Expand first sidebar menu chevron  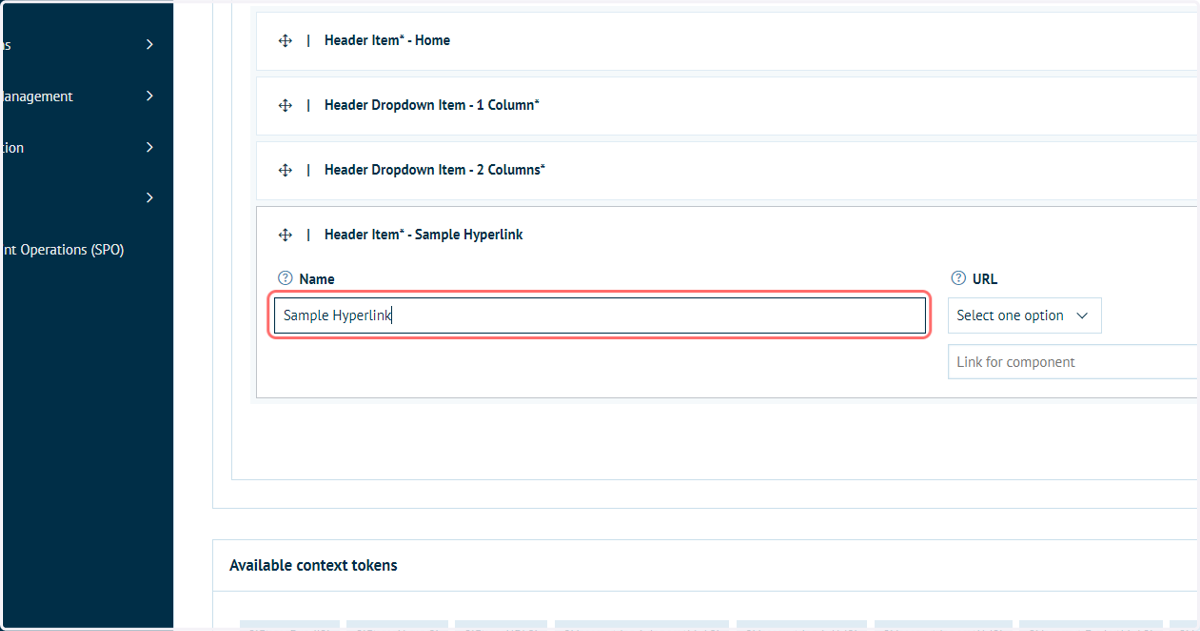[149, 44]
